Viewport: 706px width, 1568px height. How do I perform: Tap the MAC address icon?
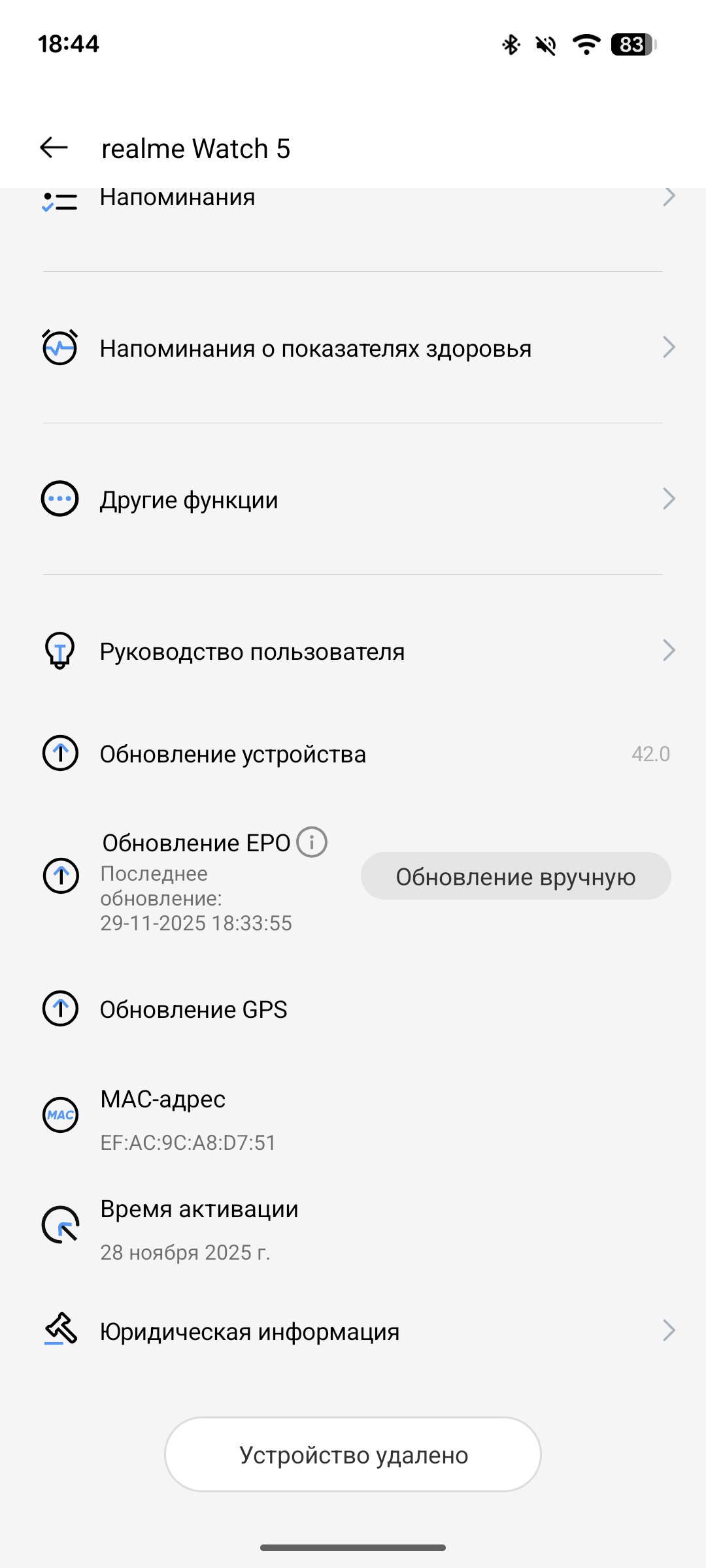[60, 1115]
